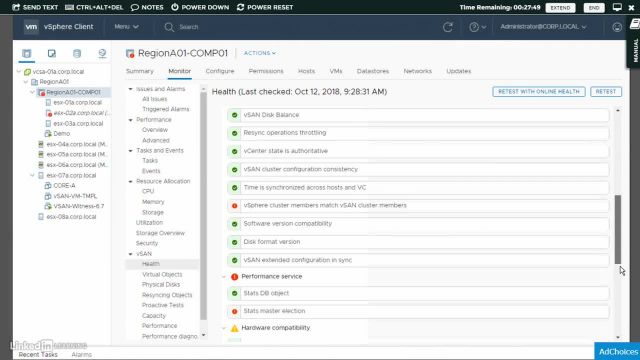This screenshot has height=360, width=640.
Task: Switch to the Permissions tab
Action: click(266, 71)
